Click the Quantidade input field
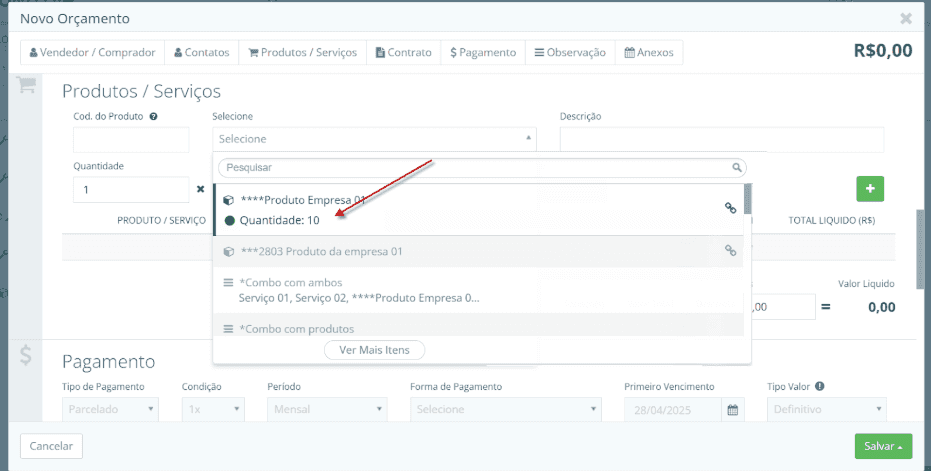Viewport: 931px width, 471px height. point(131,189)
